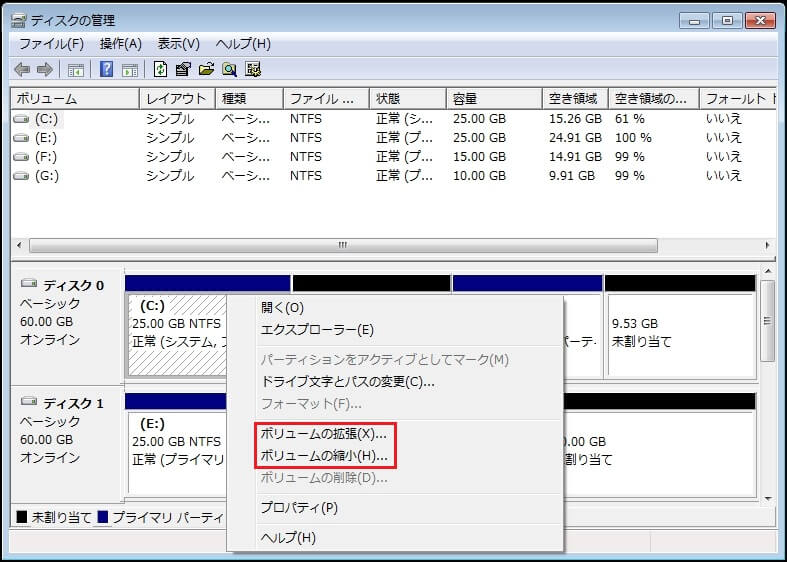The image size is (787, 562).
Task: Click the 15.00 GB capacity cell
Action: [x=479, y=157]
